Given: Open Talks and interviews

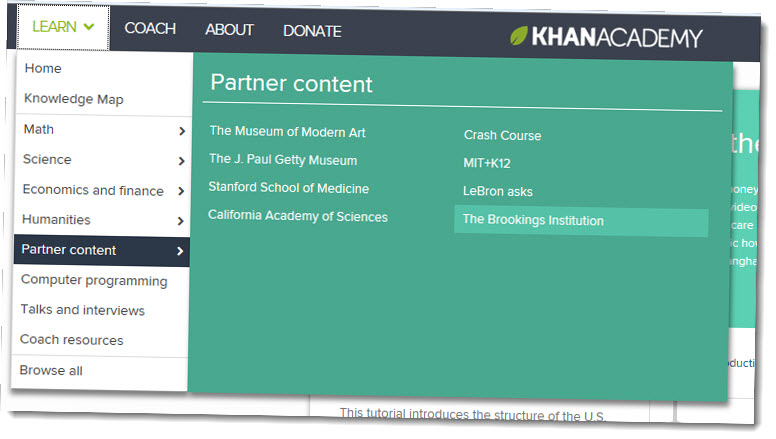Looking at the screenshot, I should (x=83, y=310).
